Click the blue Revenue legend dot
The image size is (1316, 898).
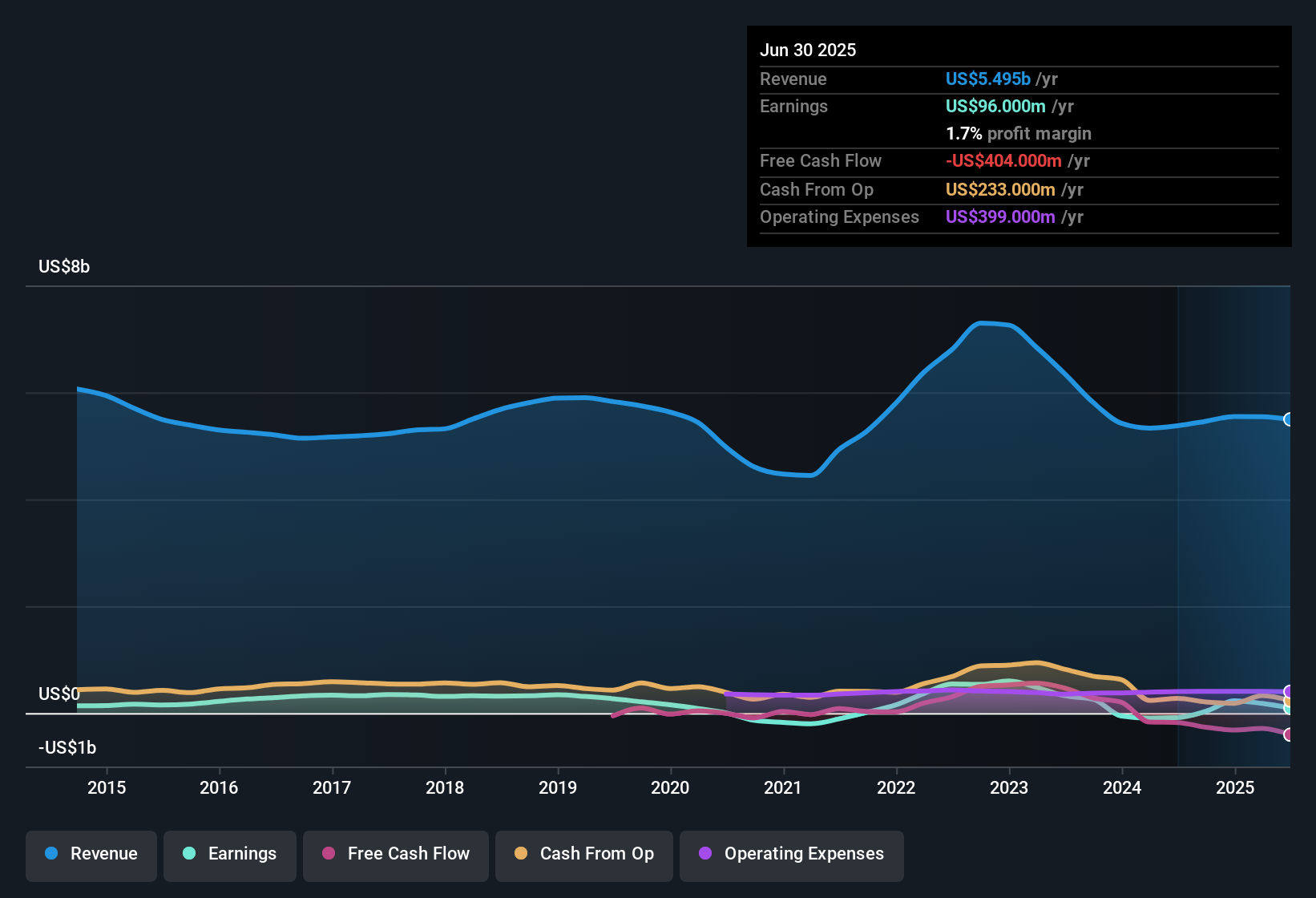51,853
